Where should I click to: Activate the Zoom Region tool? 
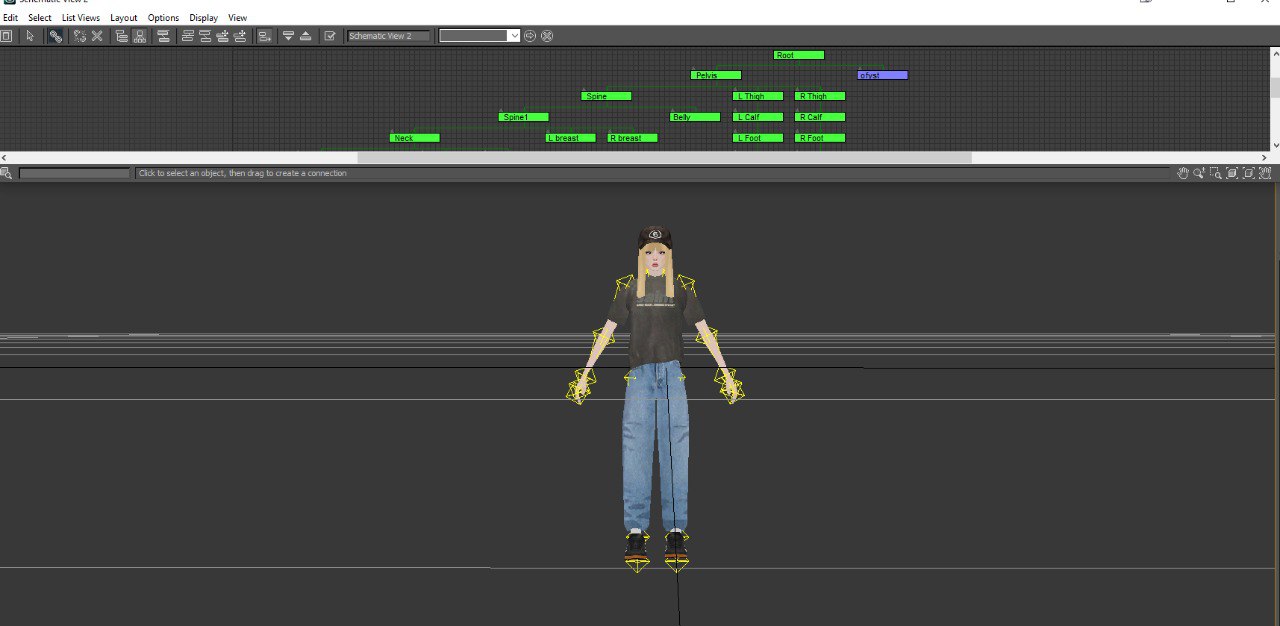click(1216, 173)
